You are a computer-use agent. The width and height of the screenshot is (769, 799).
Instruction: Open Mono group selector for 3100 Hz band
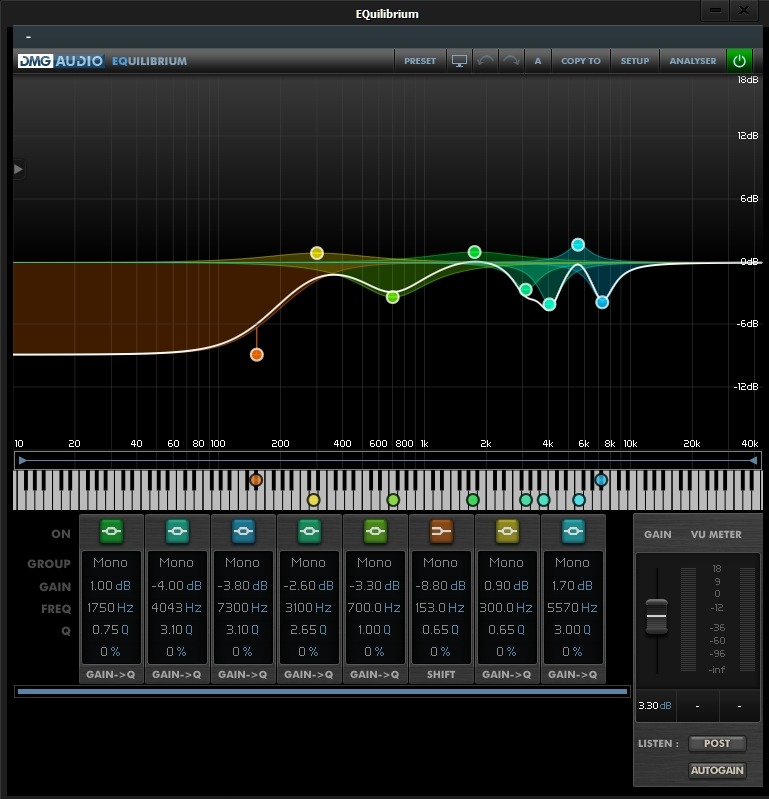pyautogui.click(x=308, y=563)
